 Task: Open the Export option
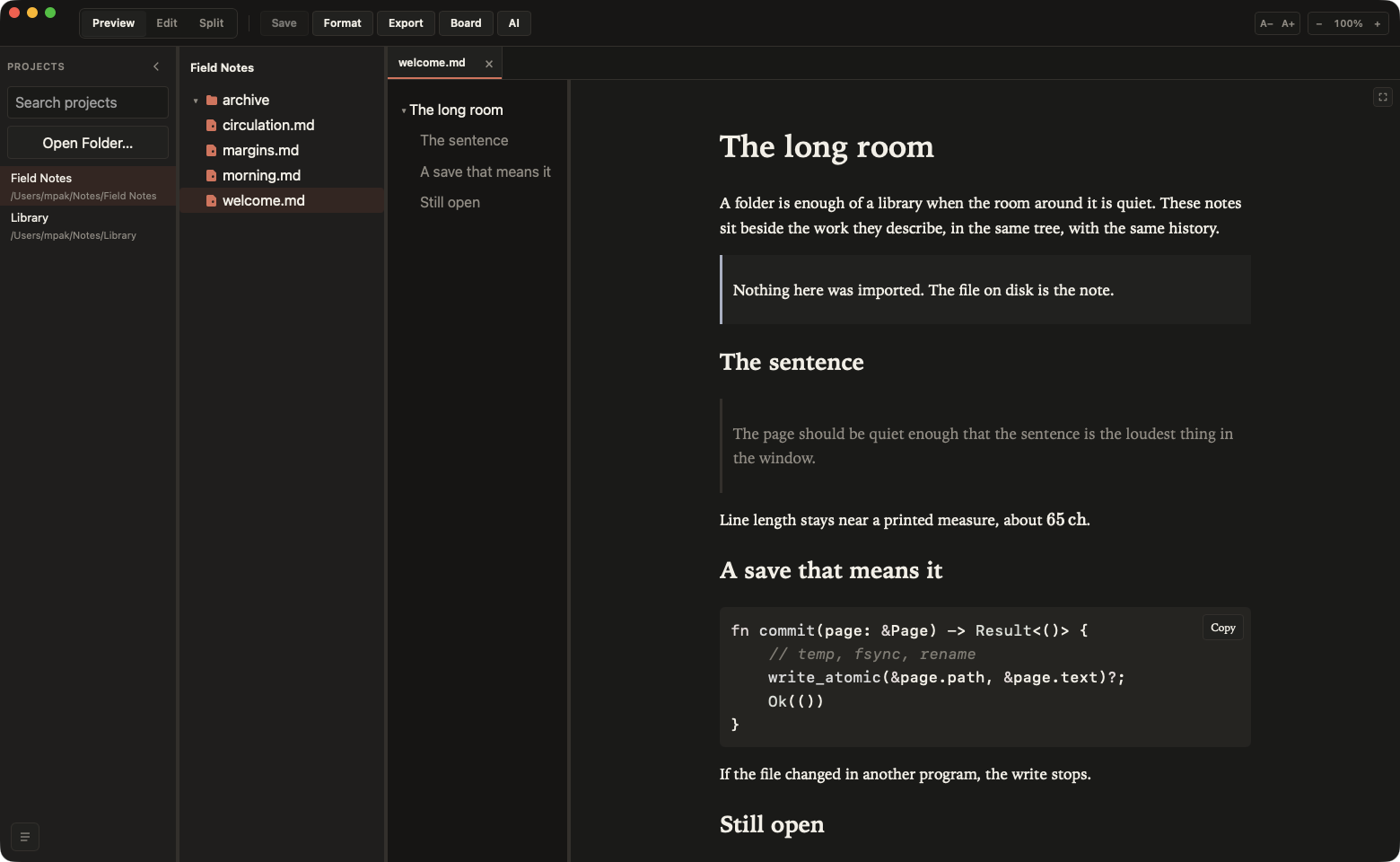point(406,23)
